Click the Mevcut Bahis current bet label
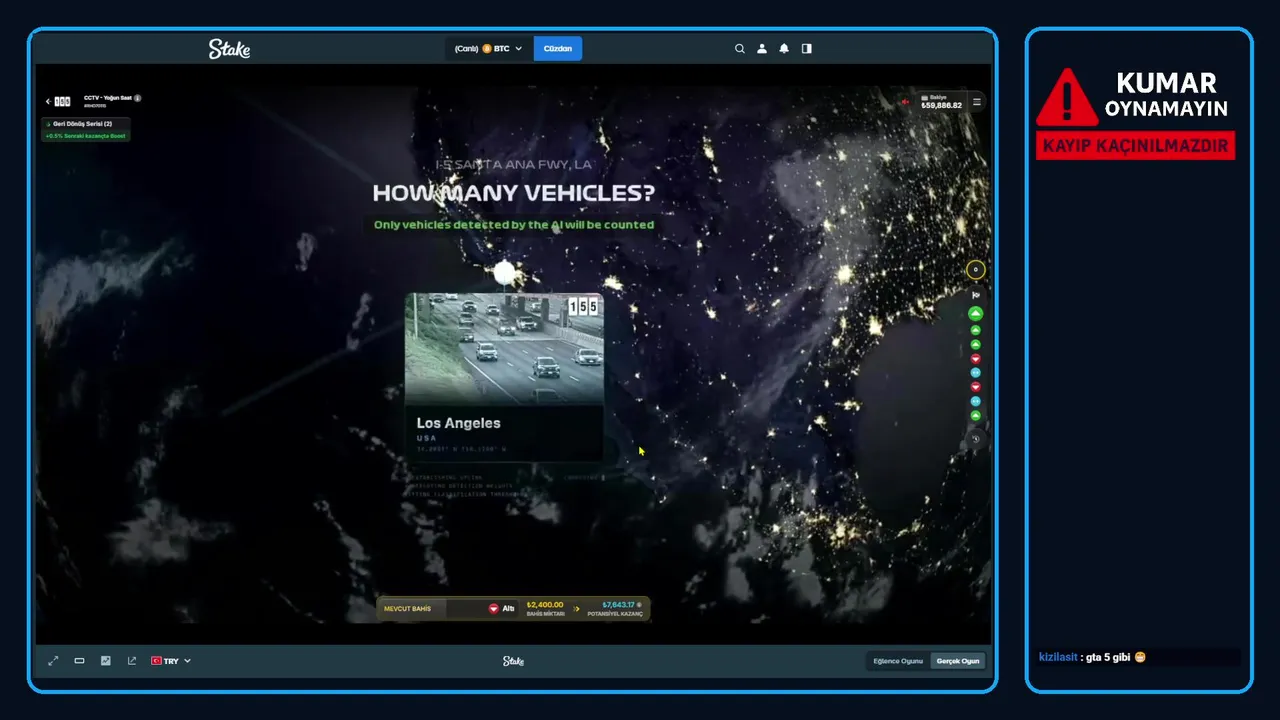Viewport: 1280px width, 720px height. [x=408, y=608]
